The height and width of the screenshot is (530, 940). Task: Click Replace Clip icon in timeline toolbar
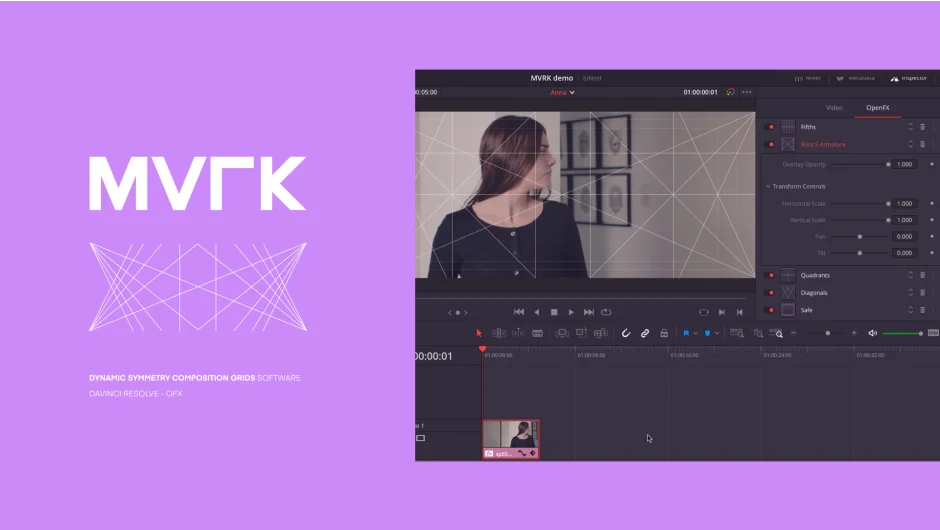click(x=601, y=333)
